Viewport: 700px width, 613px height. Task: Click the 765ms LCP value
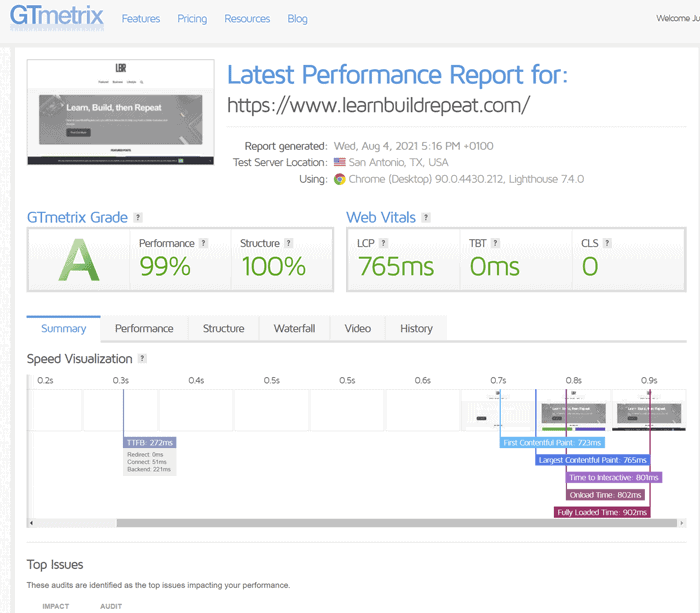pos(396,267)
